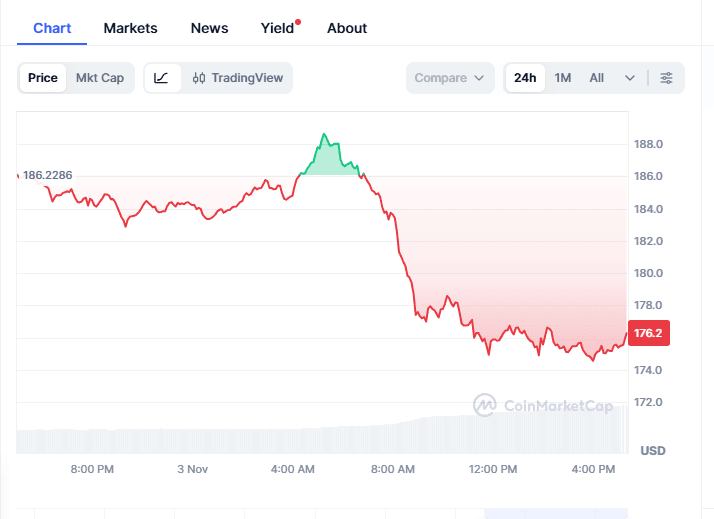Click the USD currency label
Screen dimensions: 714x519
pos(653,451)
